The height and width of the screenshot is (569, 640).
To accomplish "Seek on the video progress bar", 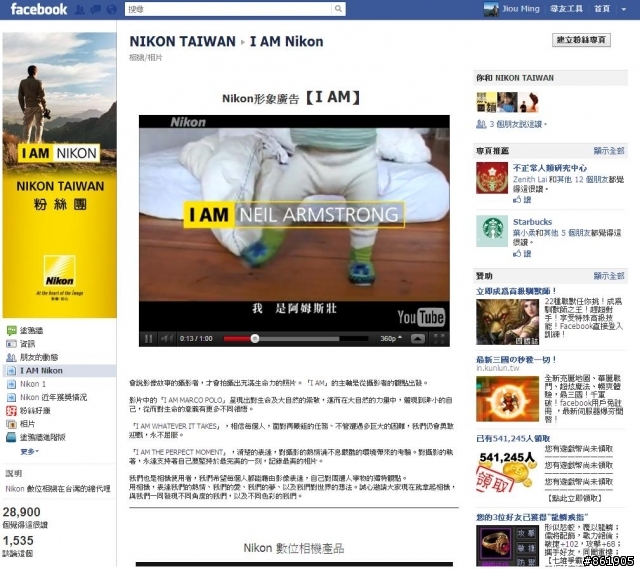I will click(296, 338).
